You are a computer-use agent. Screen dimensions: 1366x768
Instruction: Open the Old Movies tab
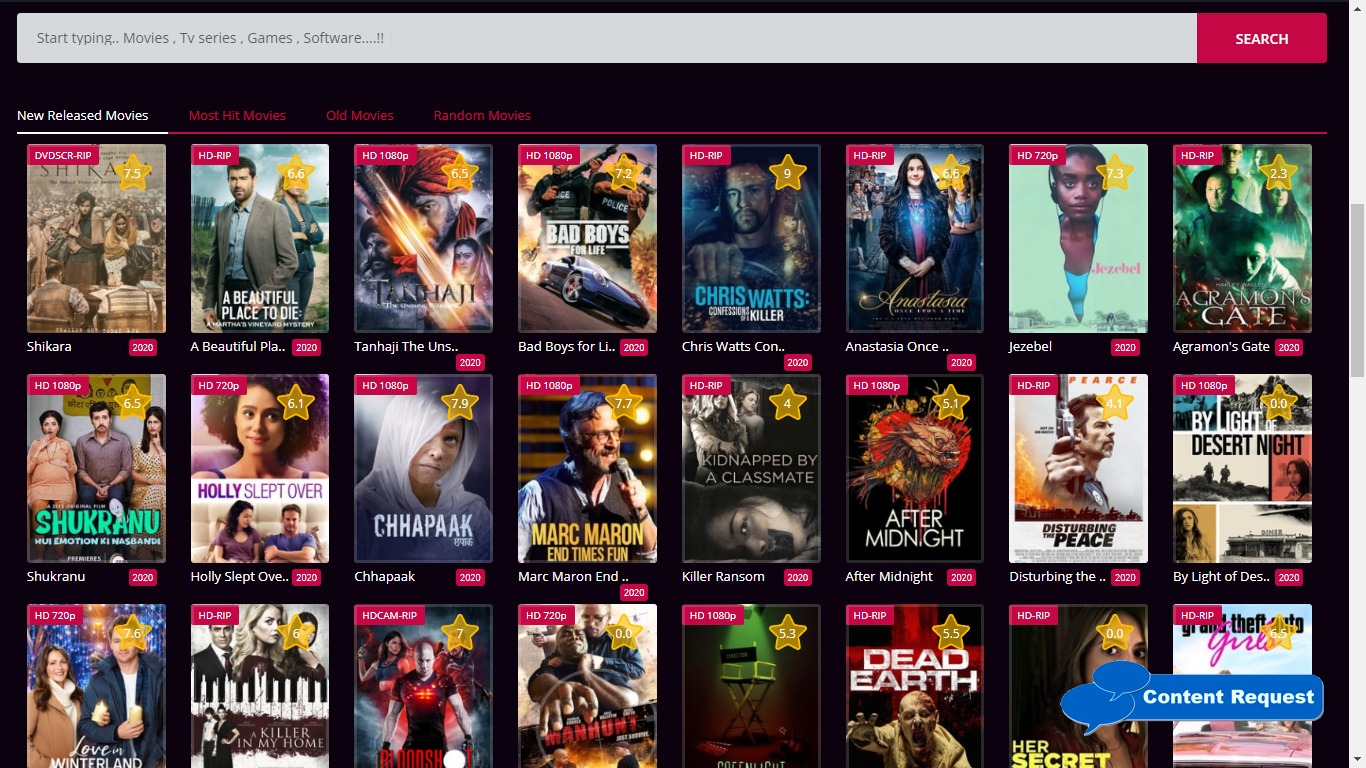point(360,116)
